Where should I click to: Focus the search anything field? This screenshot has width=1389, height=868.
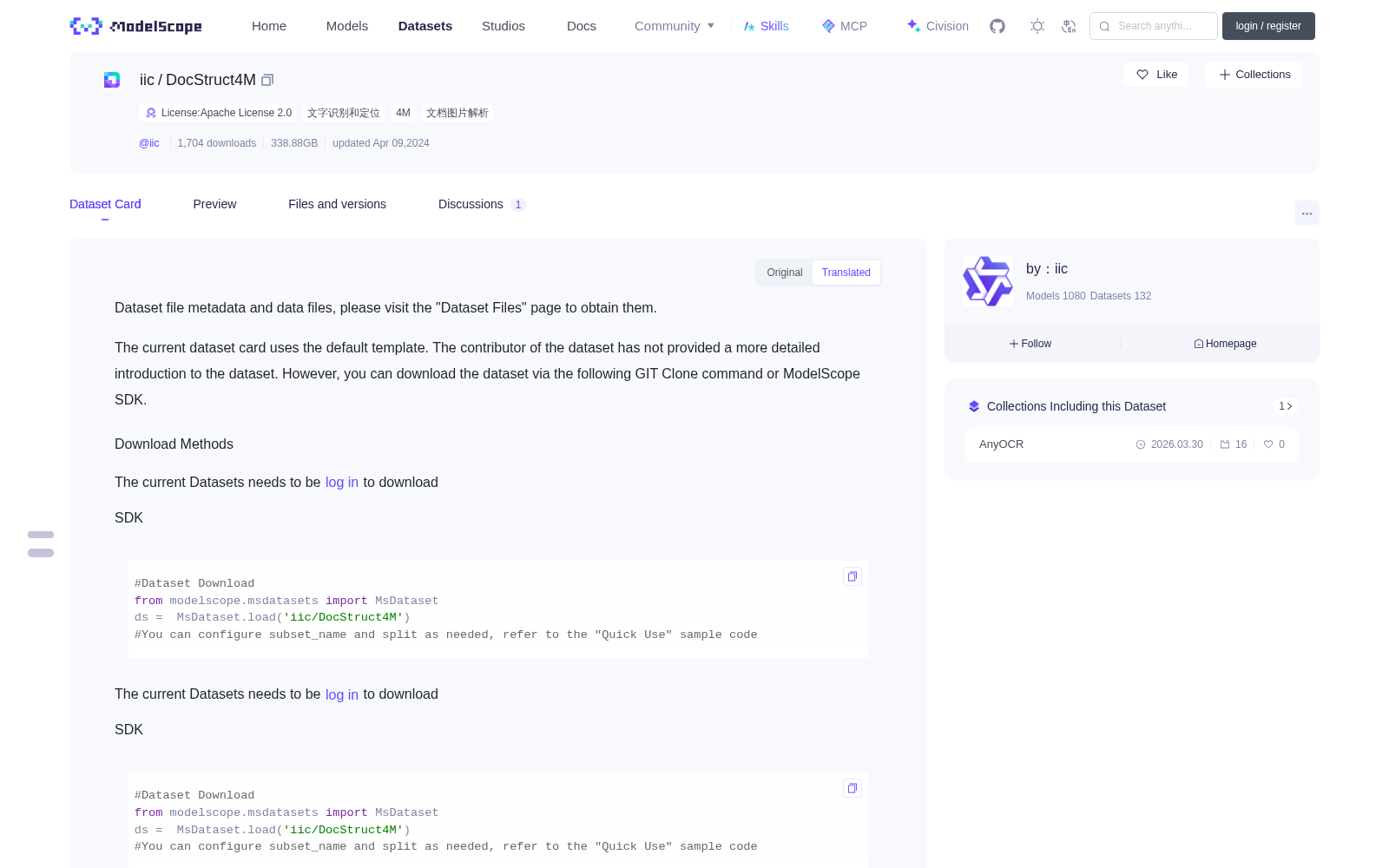click(1154, 26)
